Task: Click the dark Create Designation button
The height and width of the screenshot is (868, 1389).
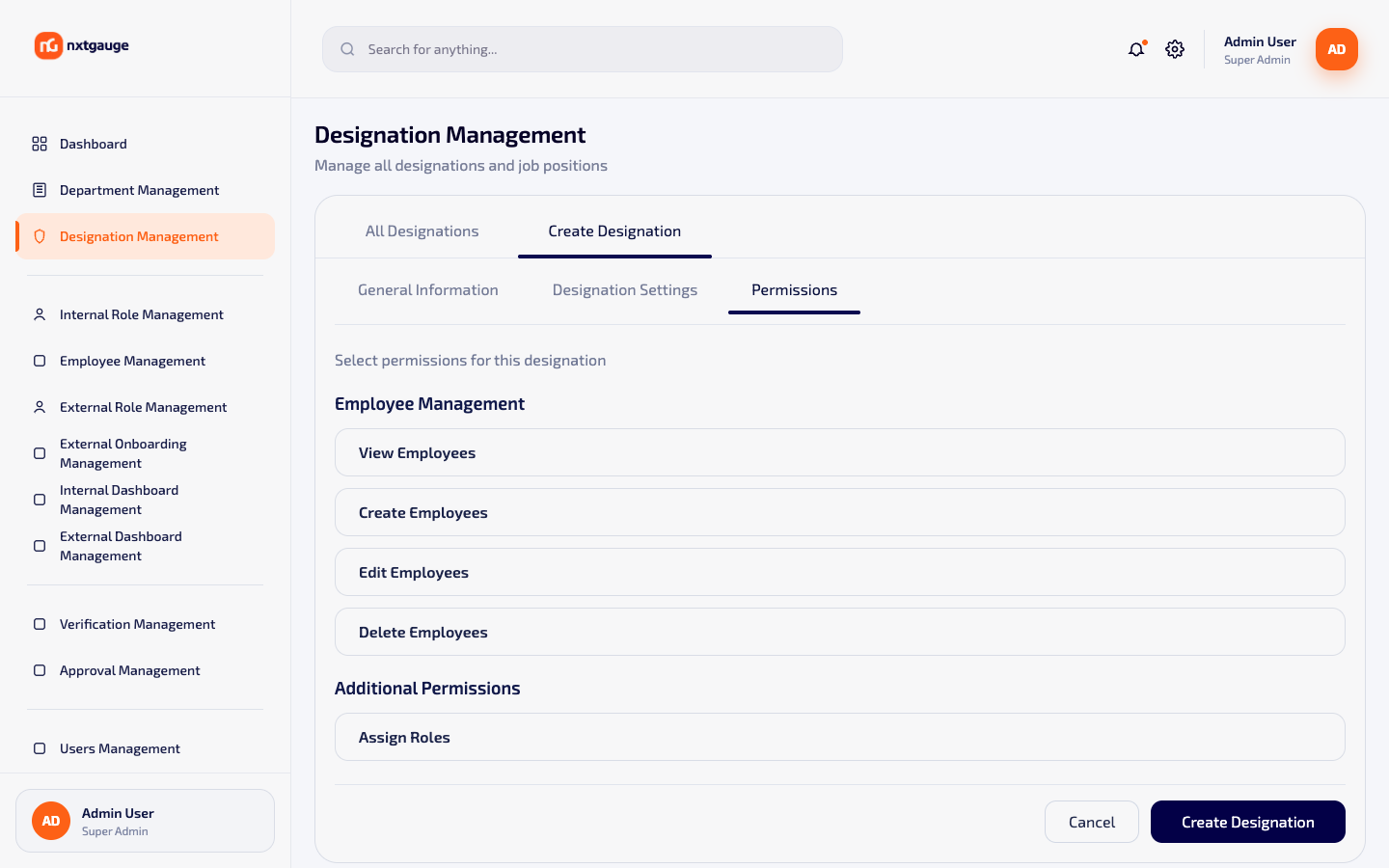Action: (1248, 822)
